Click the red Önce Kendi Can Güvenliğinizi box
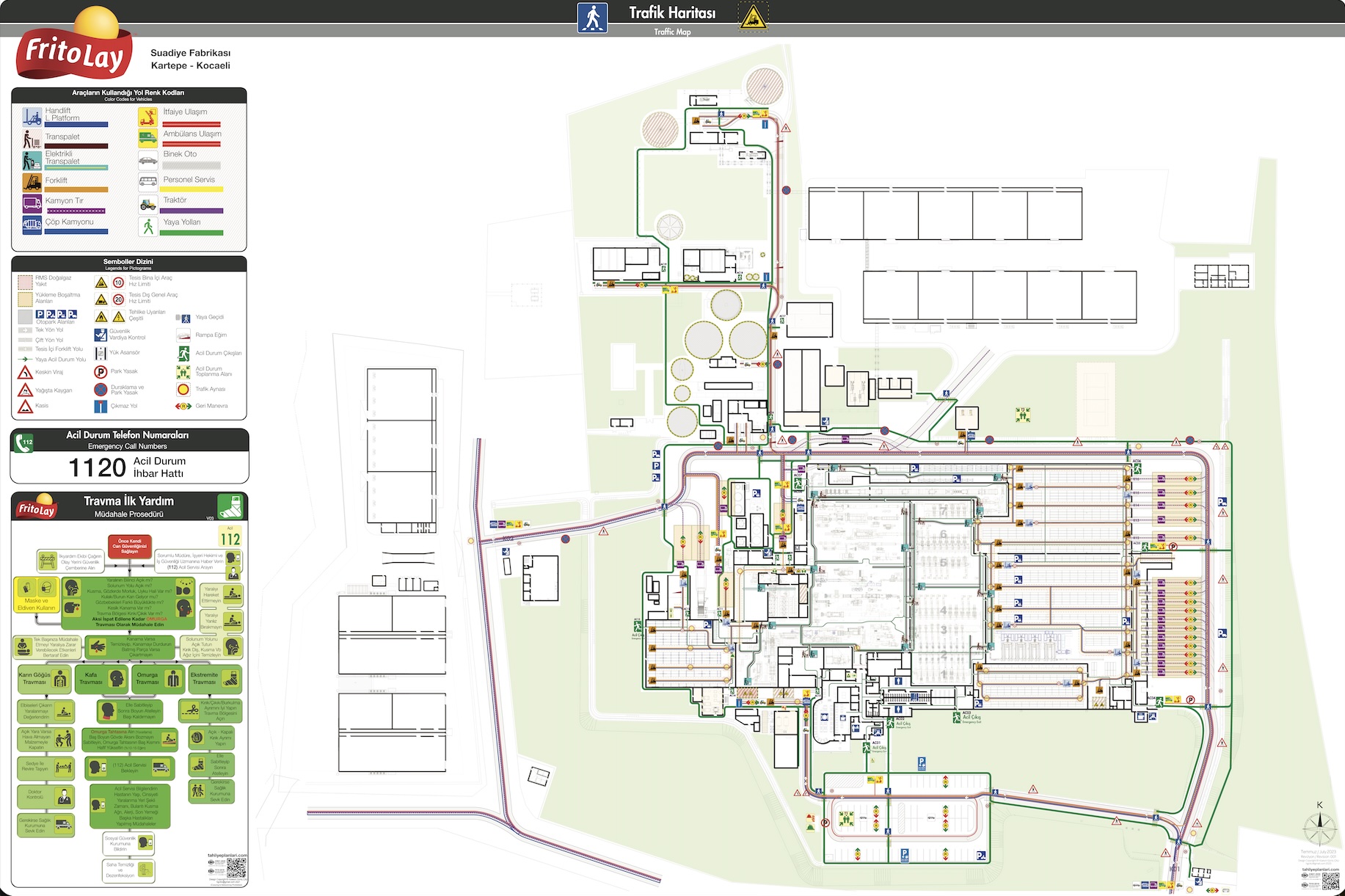Viewport: 1345px width, 896px height. point(129,545)
